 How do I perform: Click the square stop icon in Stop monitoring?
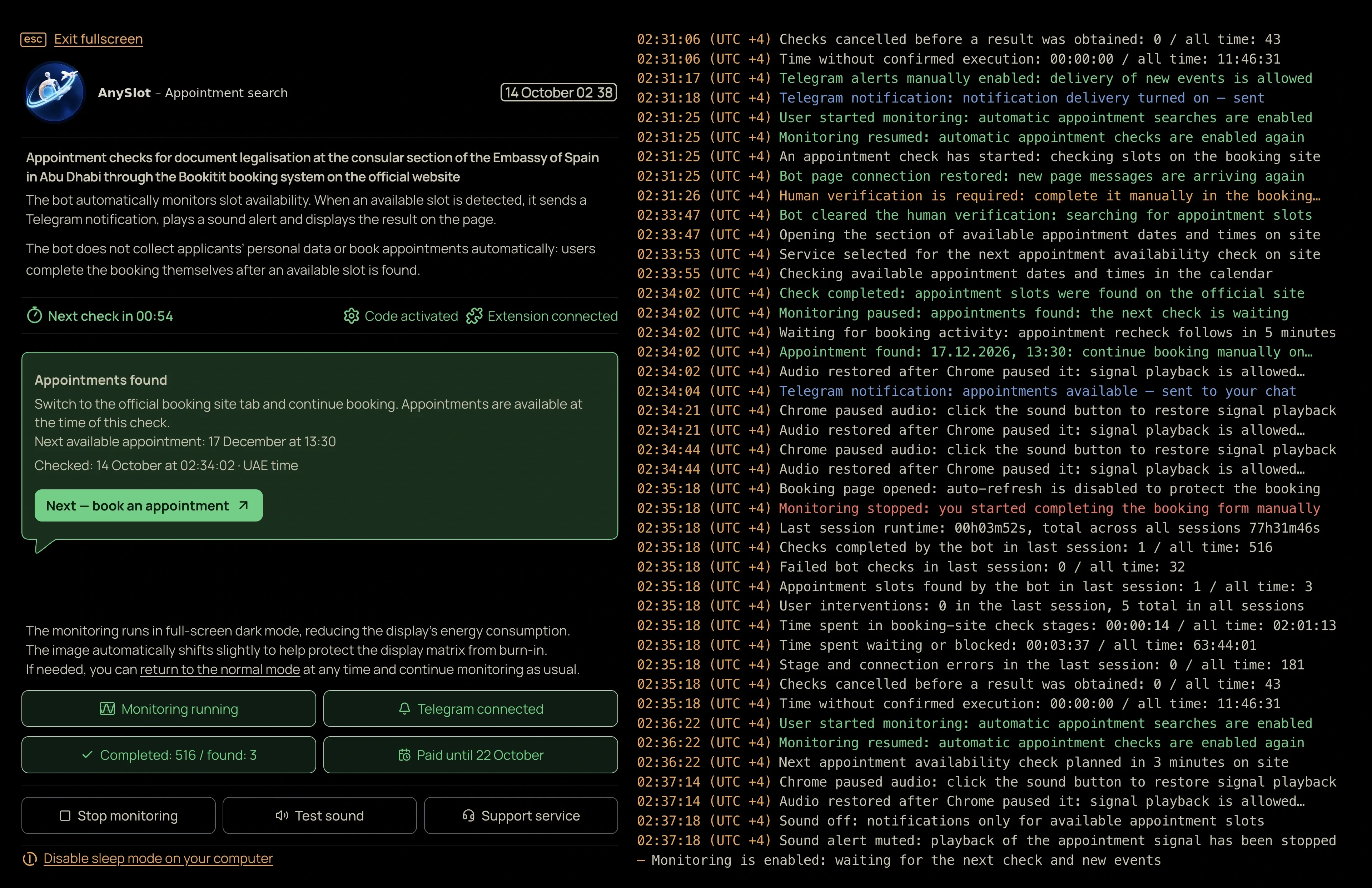click(x=65, y=815)
